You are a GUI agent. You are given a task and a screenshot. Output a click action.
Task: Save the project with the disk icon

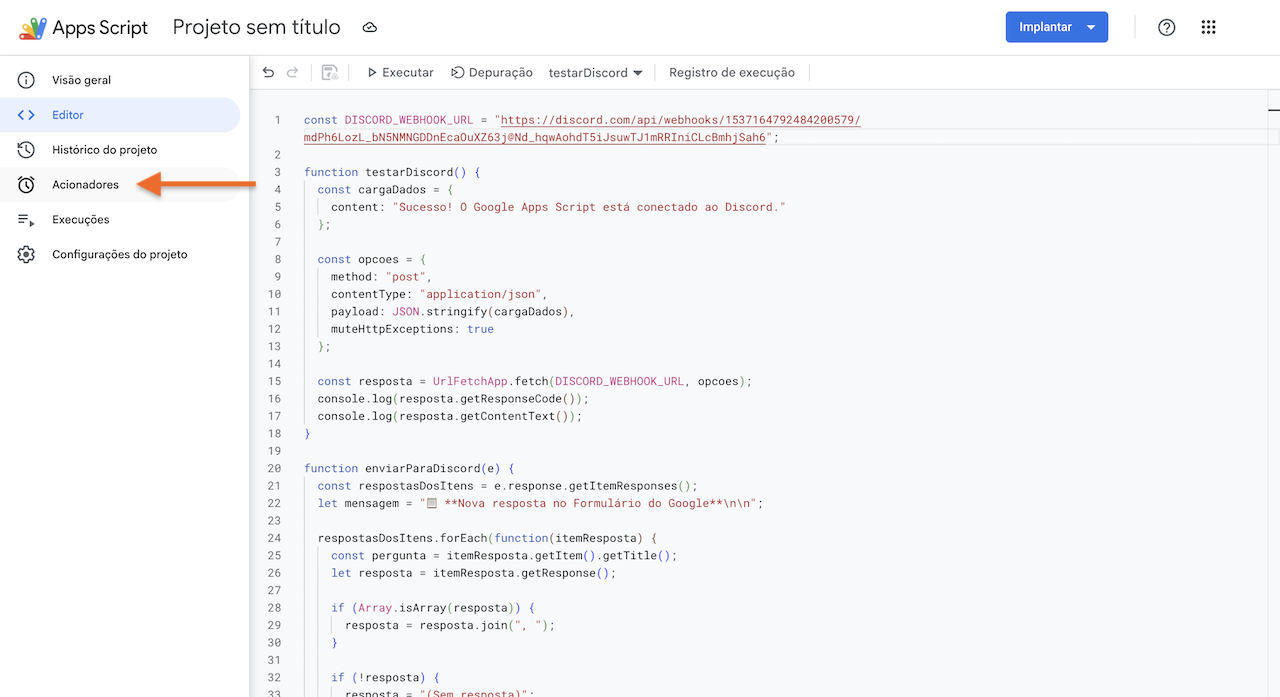pyautogui.click(x=330, y=72)
